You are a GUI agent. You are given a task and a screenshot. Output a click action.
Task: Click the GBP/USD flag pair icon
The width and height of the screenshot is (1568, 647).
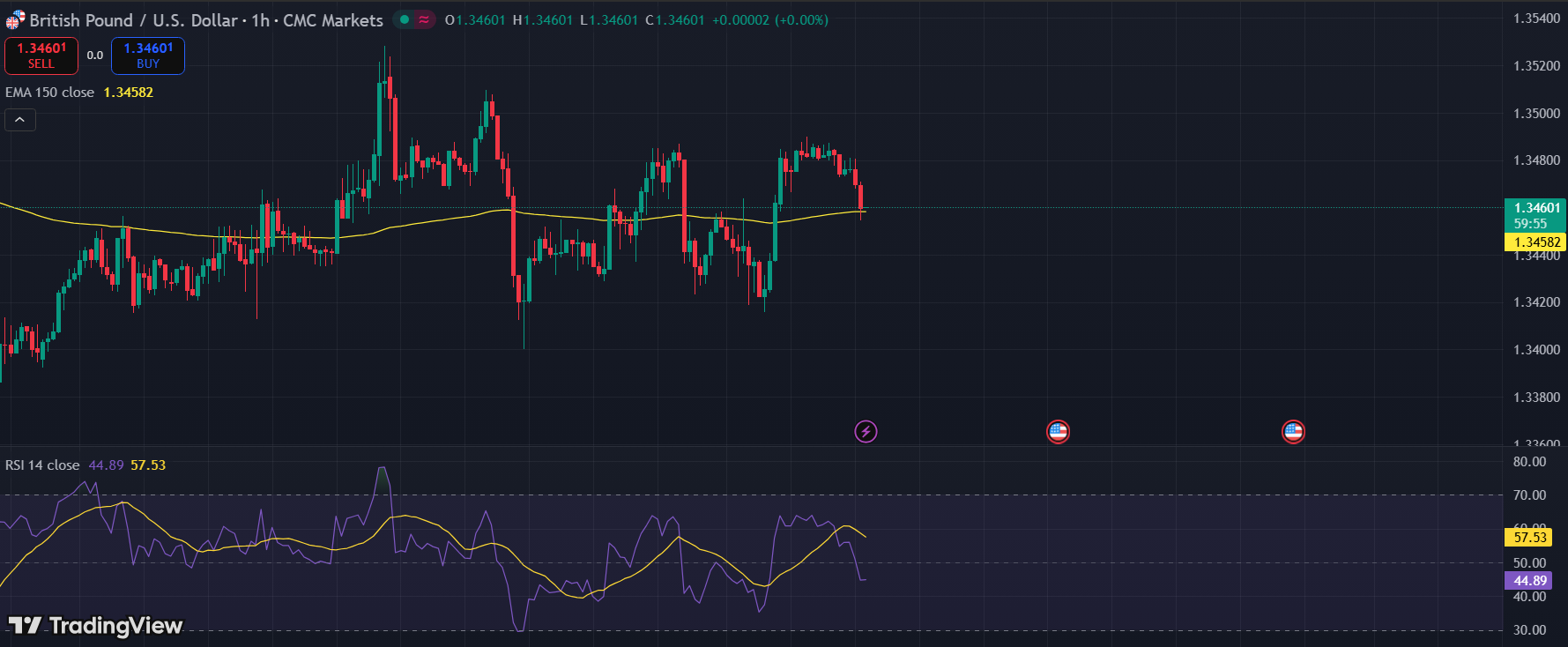click(x=15, y=20)
